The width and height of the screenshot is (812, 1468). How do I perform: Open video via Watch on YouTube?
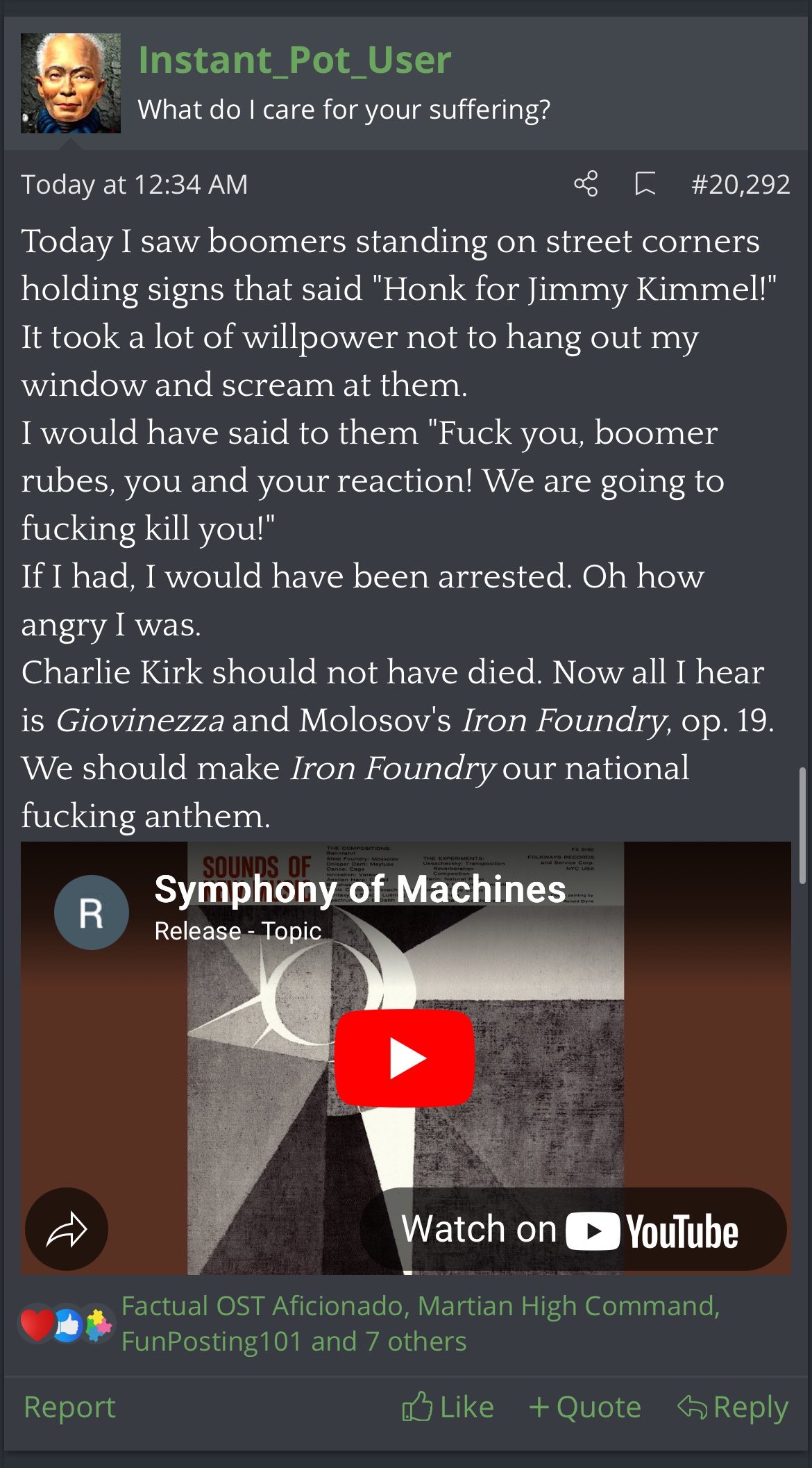pyautogui.click(x=573, y=1229)
